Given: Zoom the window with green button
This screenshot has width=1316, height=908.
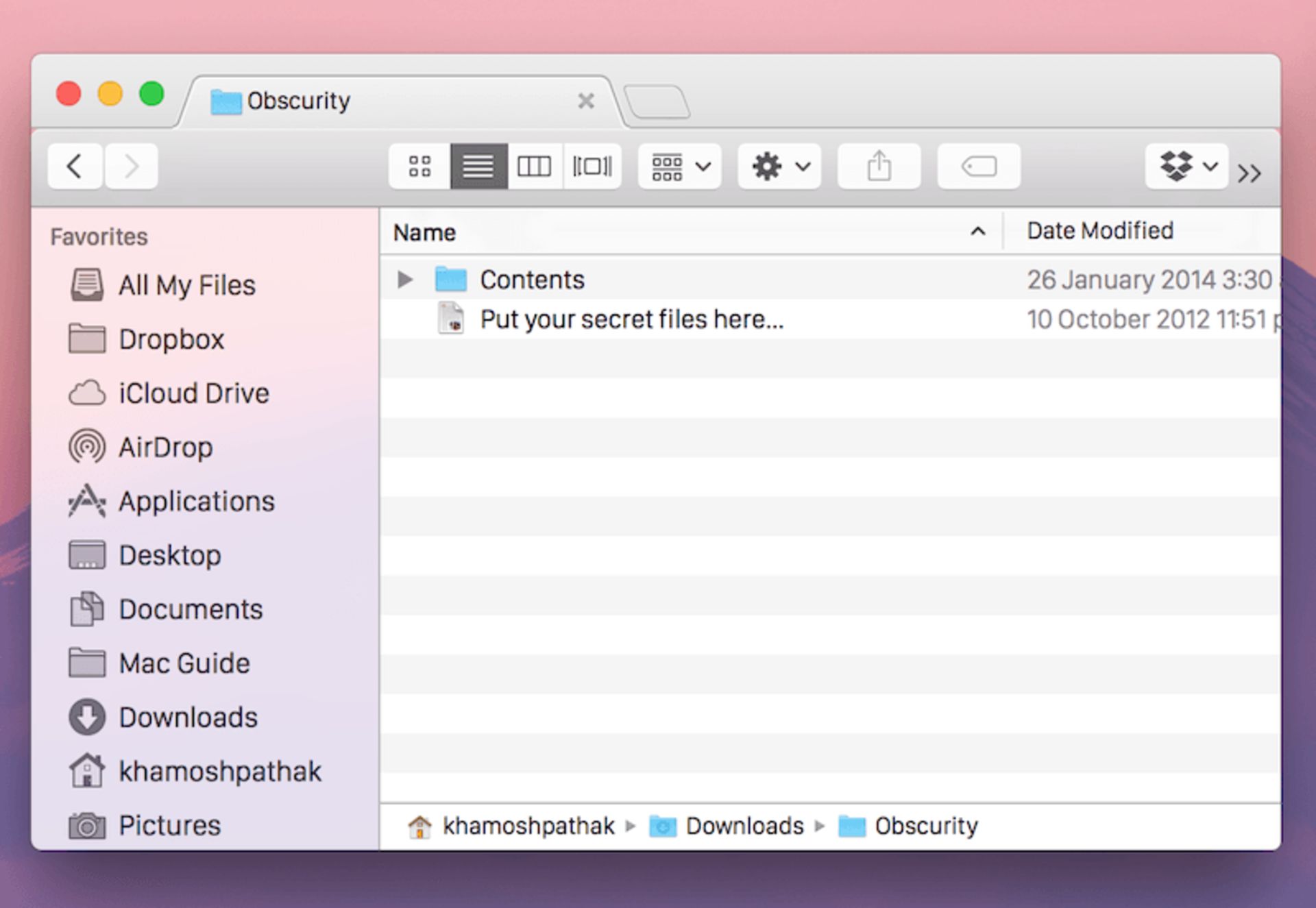Looking at the screenshot, I should coord(151,93).
